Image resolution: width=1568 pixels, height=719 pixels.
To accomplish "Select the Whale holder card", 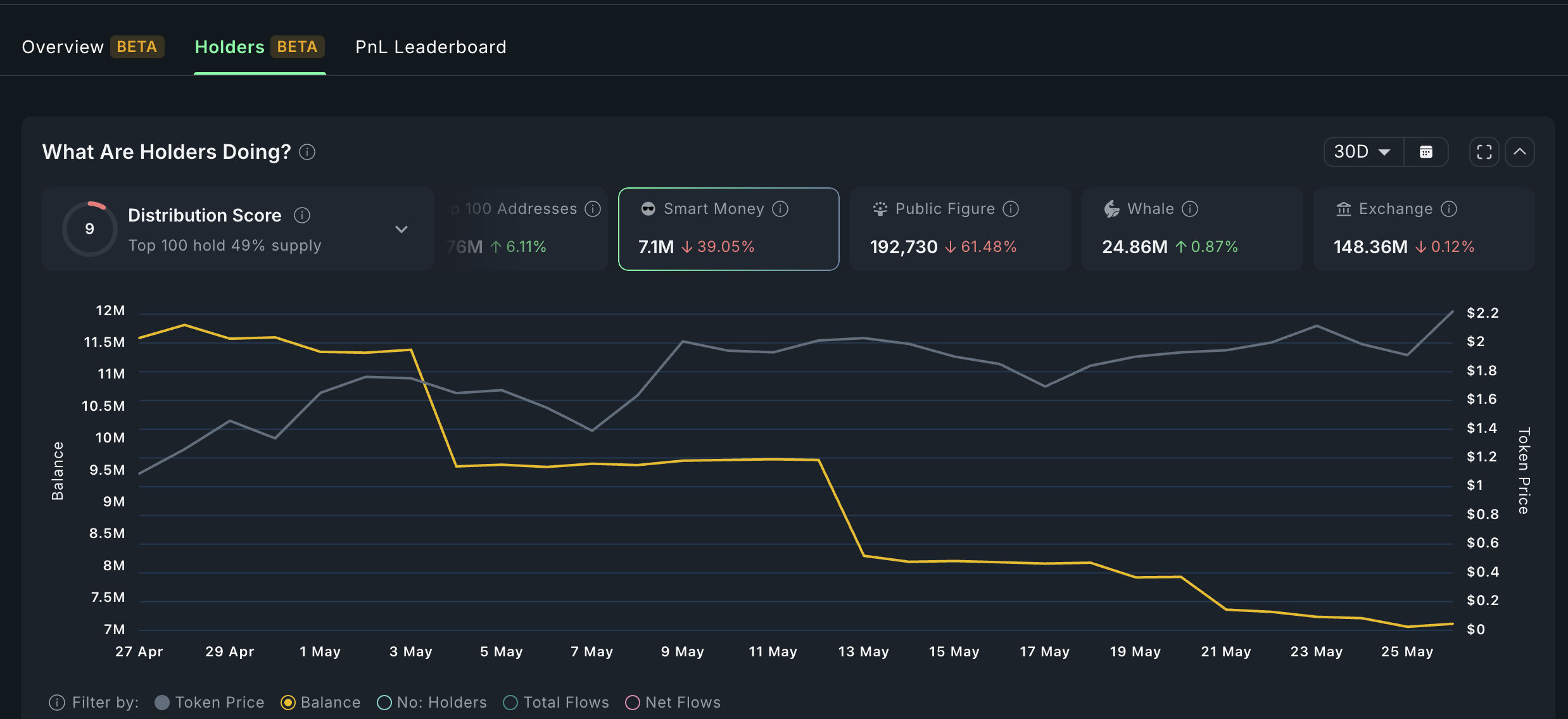I will coord(1191,229).
